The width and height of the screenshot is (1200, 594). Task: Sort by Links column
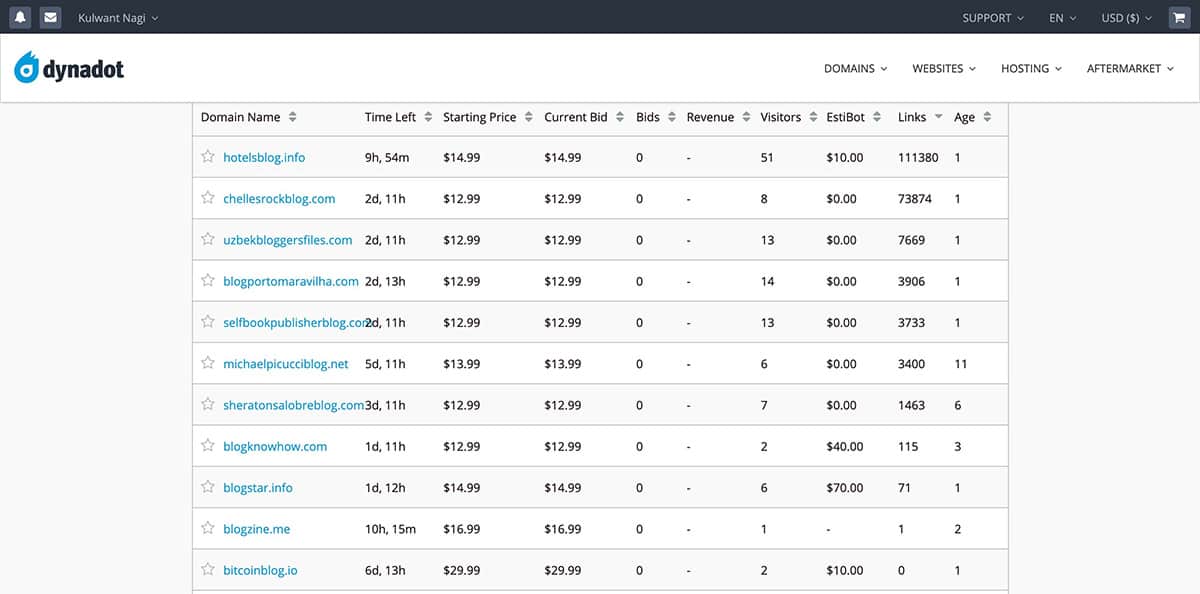pos(920,117)
